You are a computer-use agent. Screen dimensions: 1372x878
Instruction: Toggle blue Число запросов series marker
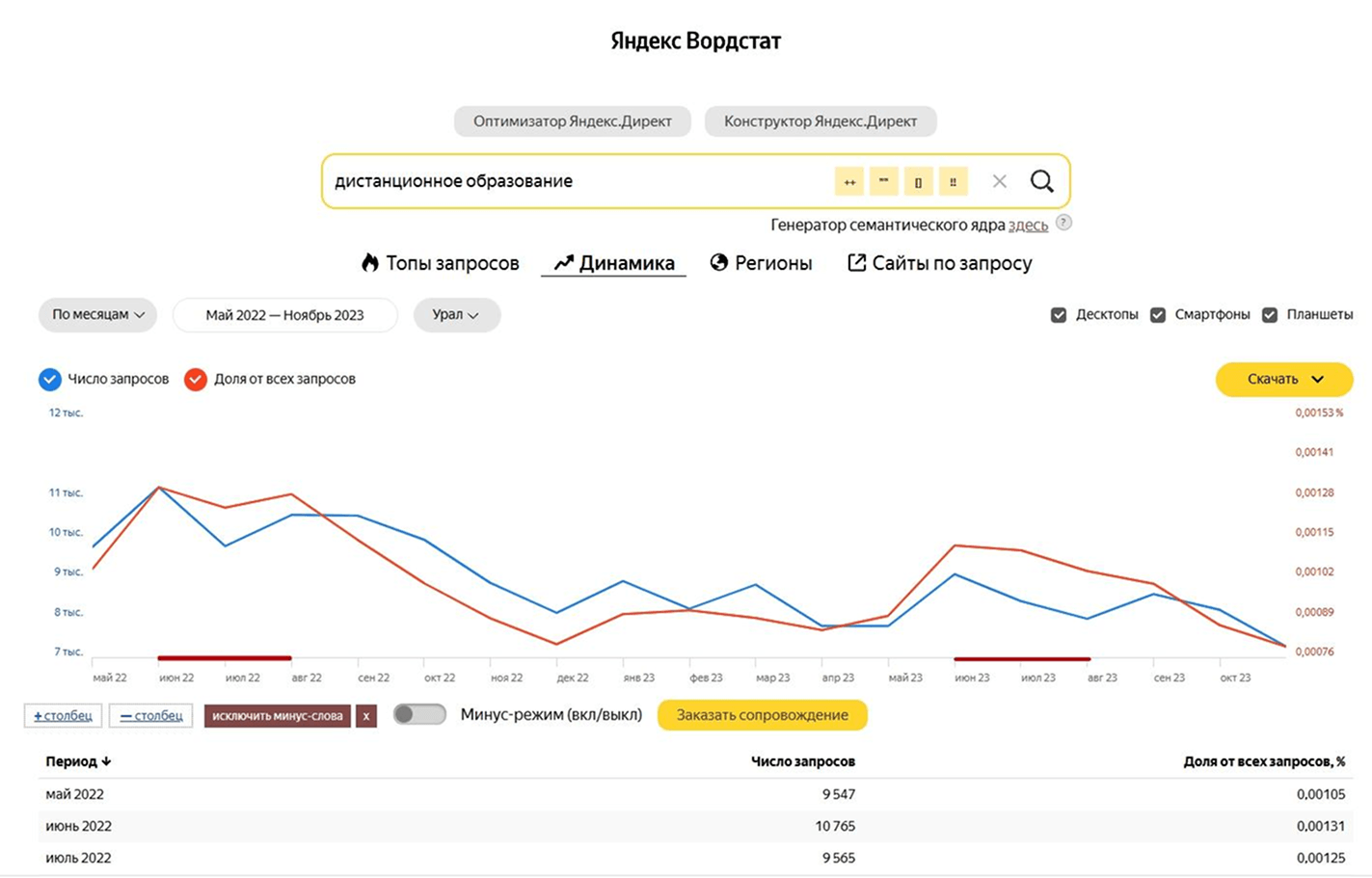pos(50,380)
